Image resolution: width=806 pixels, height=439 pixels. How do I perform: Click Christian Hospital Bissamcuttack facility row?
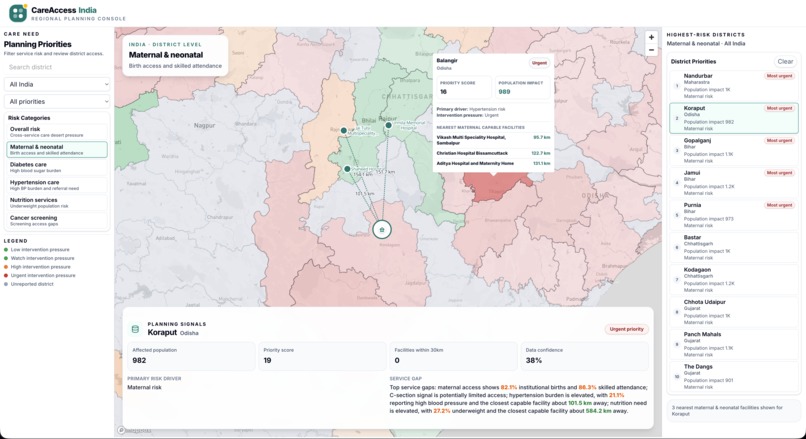(493, 153)
